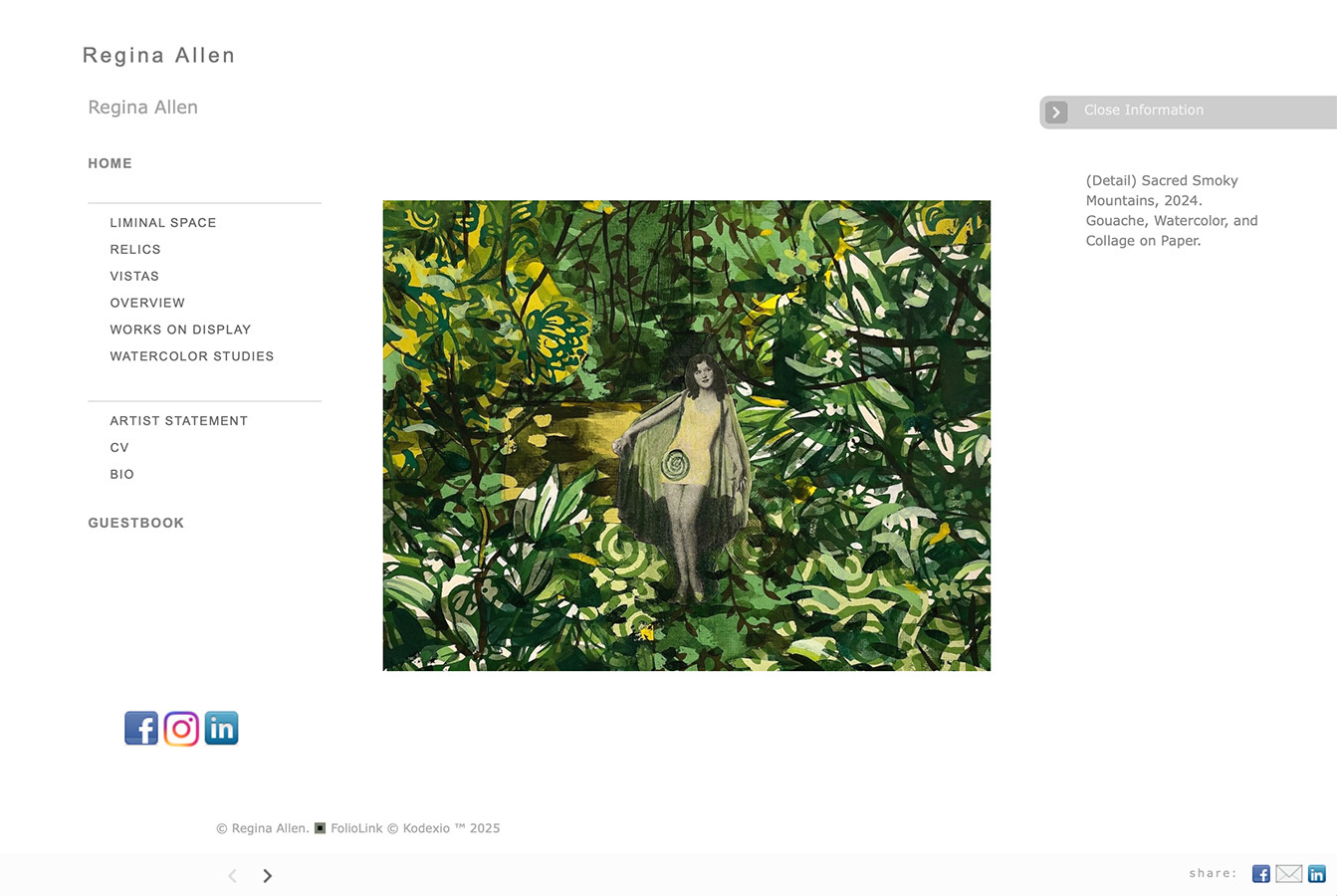
Task: Go to previous image with left arrow
Action: (x=232, y=876)
